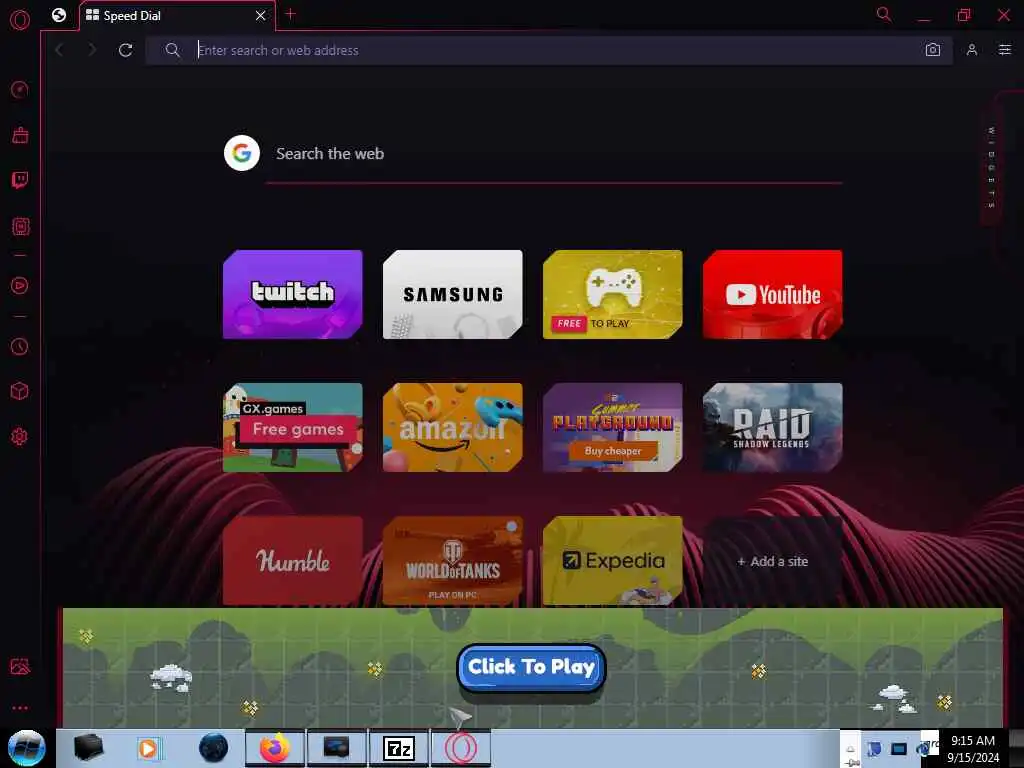Open Easy Setup sliders icon

1004,50
